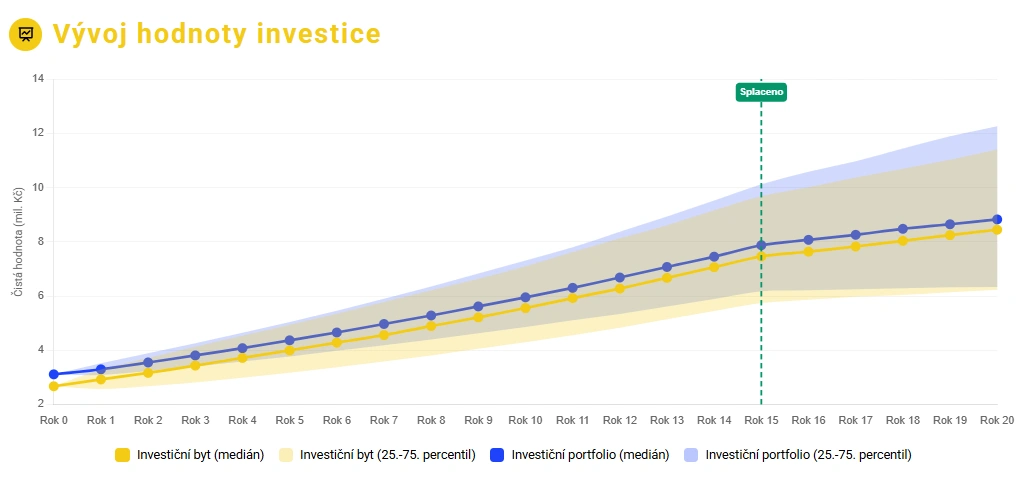The image size is (1024, 477).
Task: Click the portfolio median point at Rok 5
Action: [x=290, y=341]
